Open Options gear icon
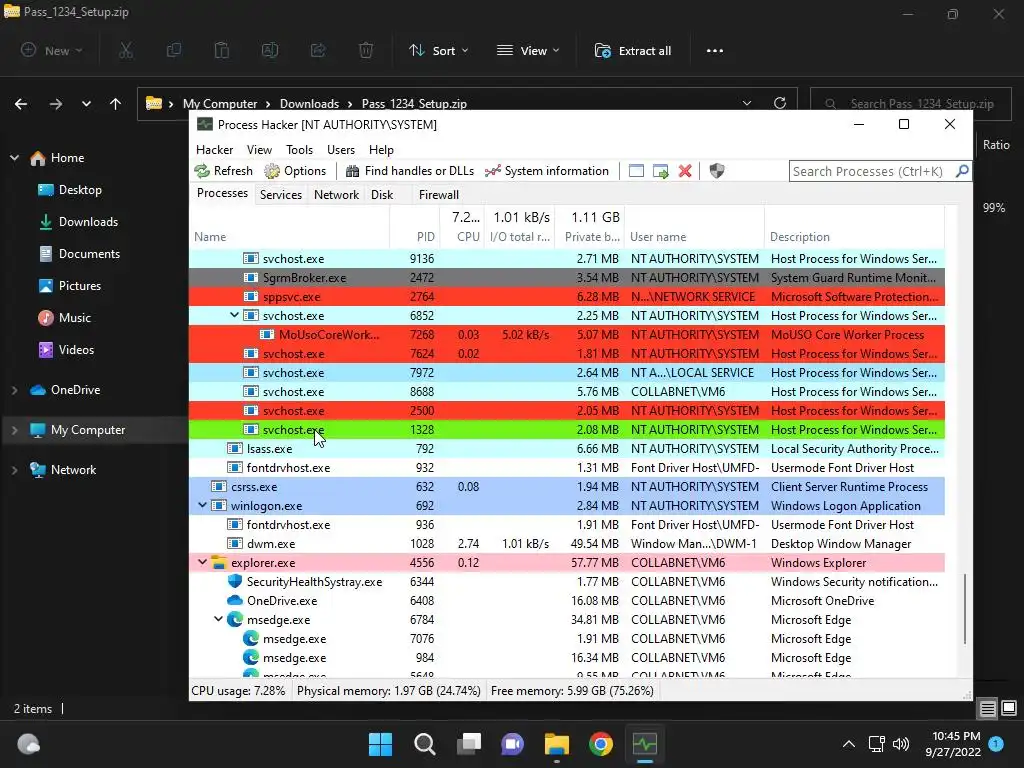Image resolution: width=1024 pixels, height=768 pixels. coord(272,171)
